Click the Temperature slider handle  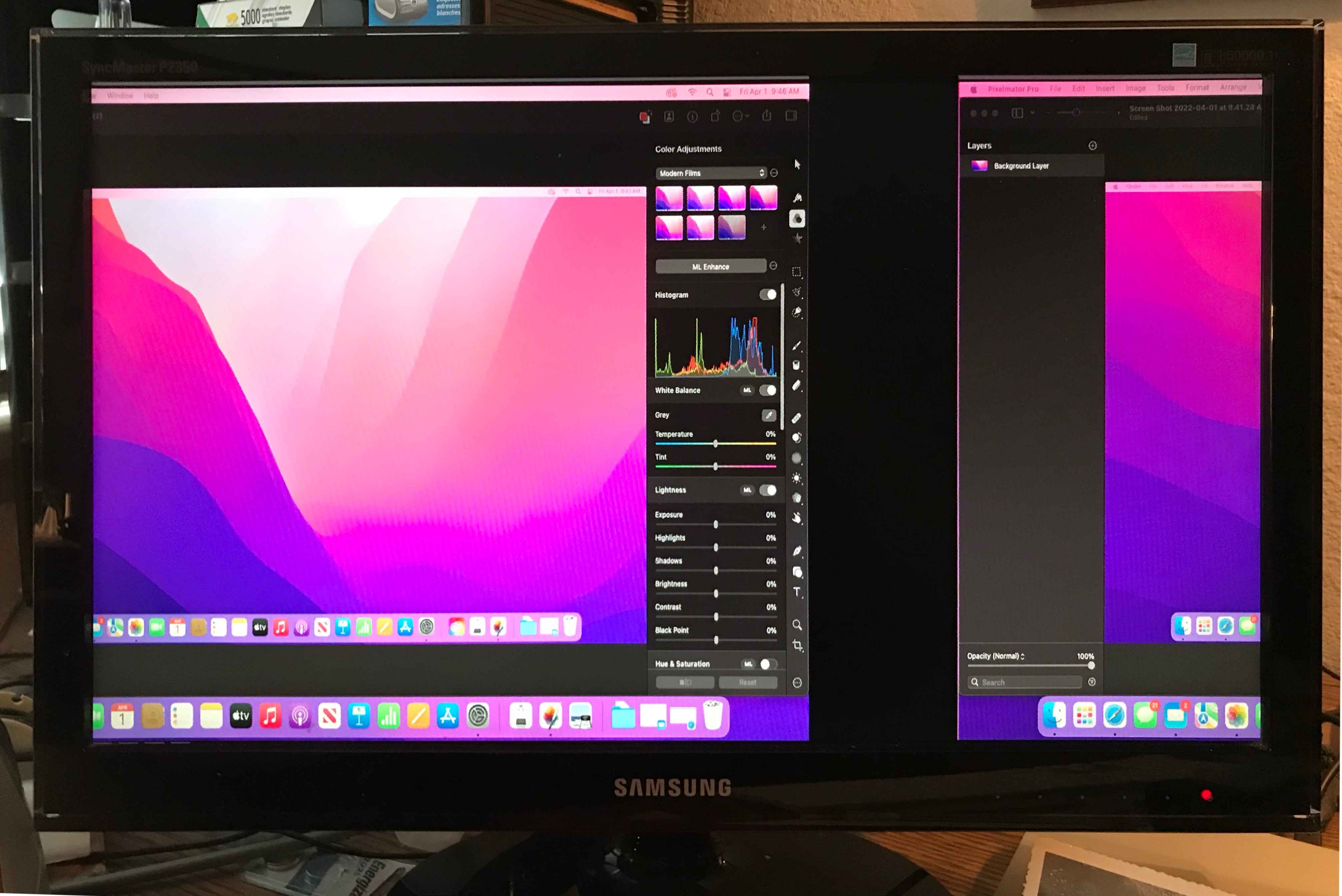pos(715,444)
